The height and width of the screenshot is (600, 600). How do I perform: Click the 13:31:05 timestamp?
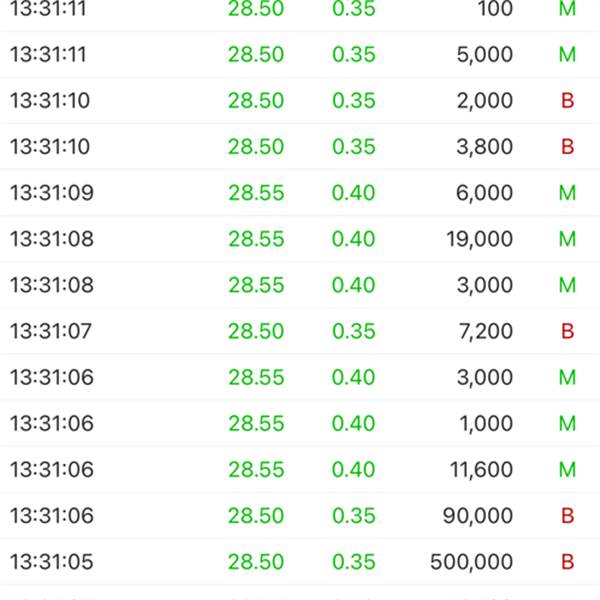coord(52,562)
